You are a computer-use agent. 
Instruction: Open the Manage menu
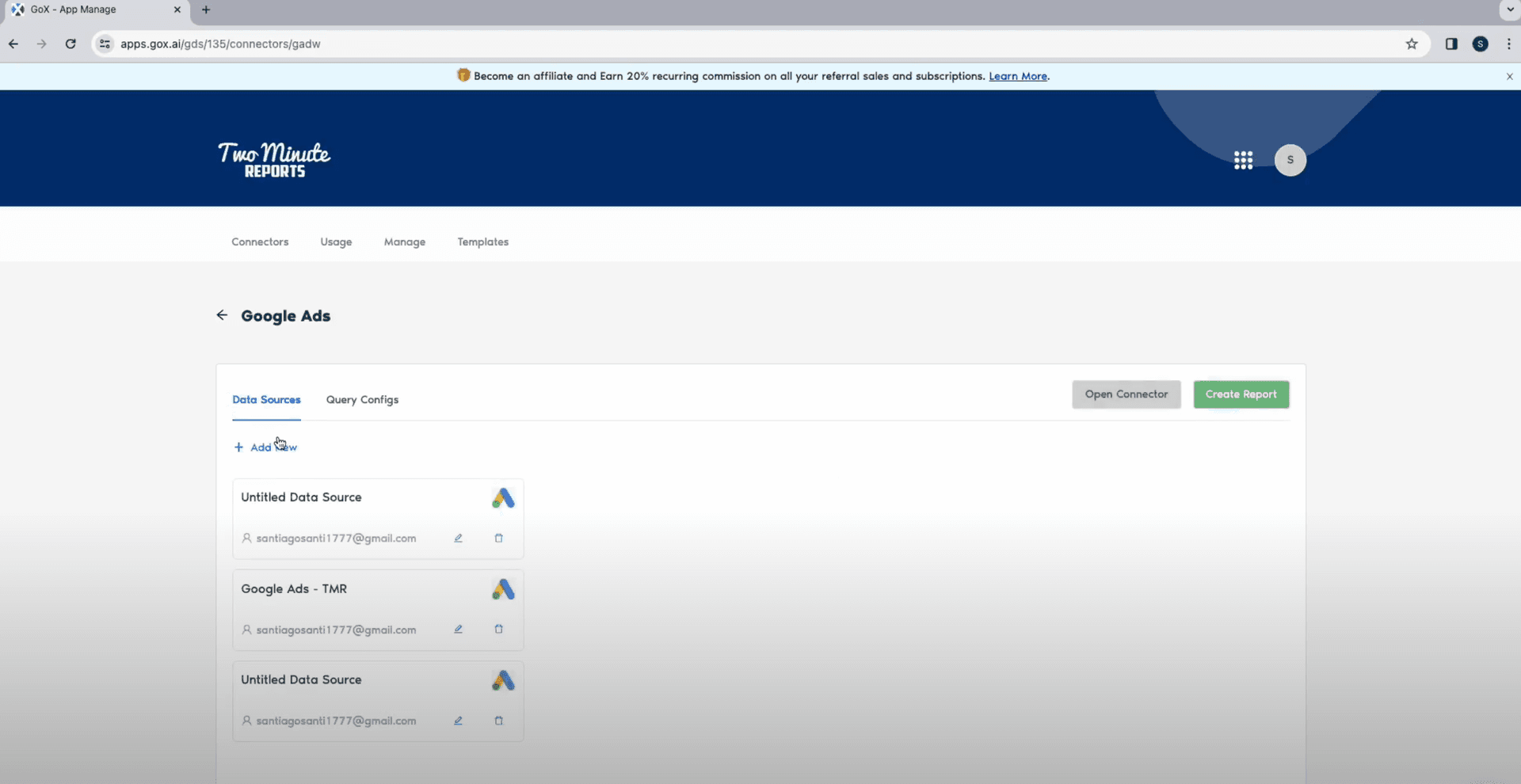[405, 242]
